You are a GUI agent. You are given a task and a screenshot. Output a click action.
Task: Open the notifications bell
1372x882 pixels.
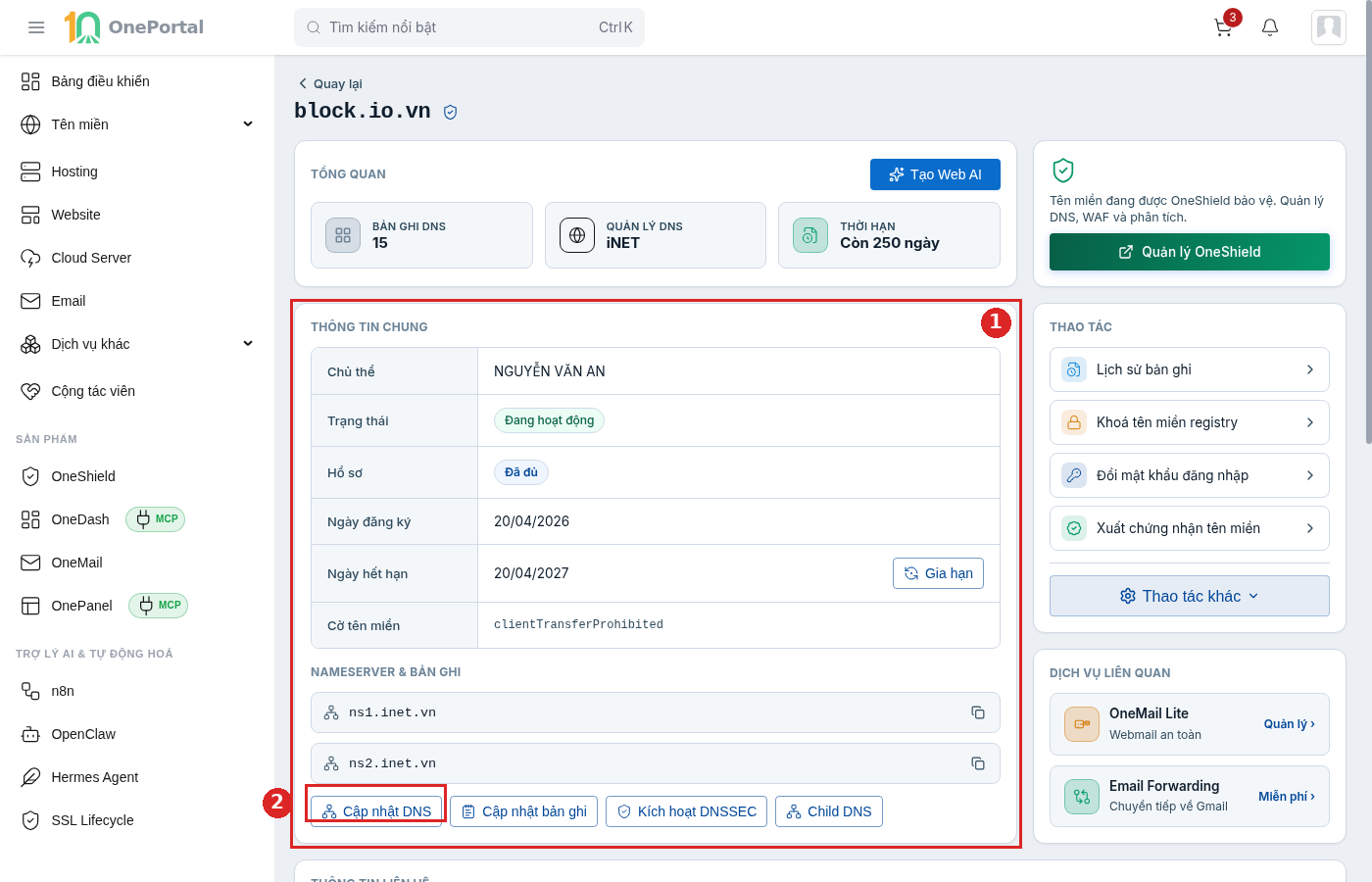(1270, 27)
